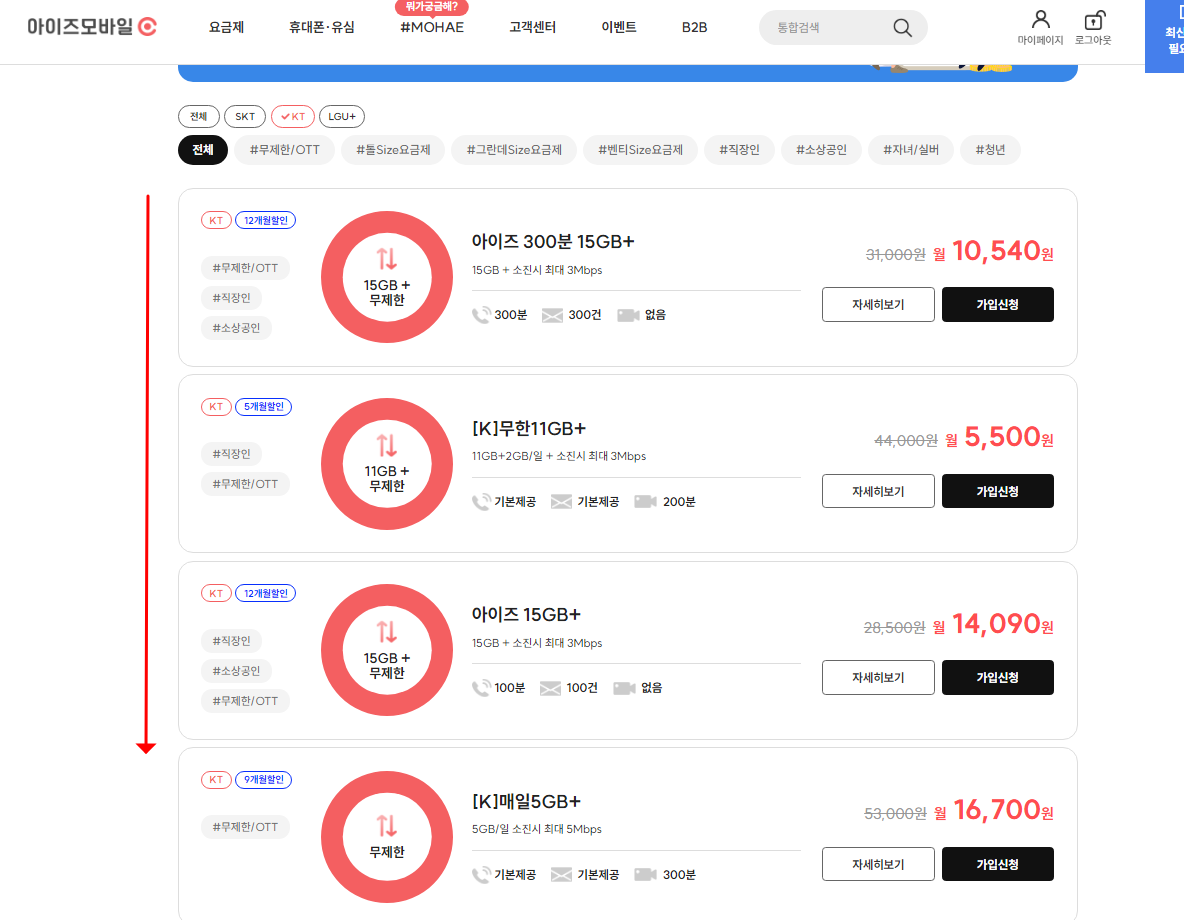Click the [K]무한11GB+ plan title
This screenshot has height=920, width=1184.
529,428
